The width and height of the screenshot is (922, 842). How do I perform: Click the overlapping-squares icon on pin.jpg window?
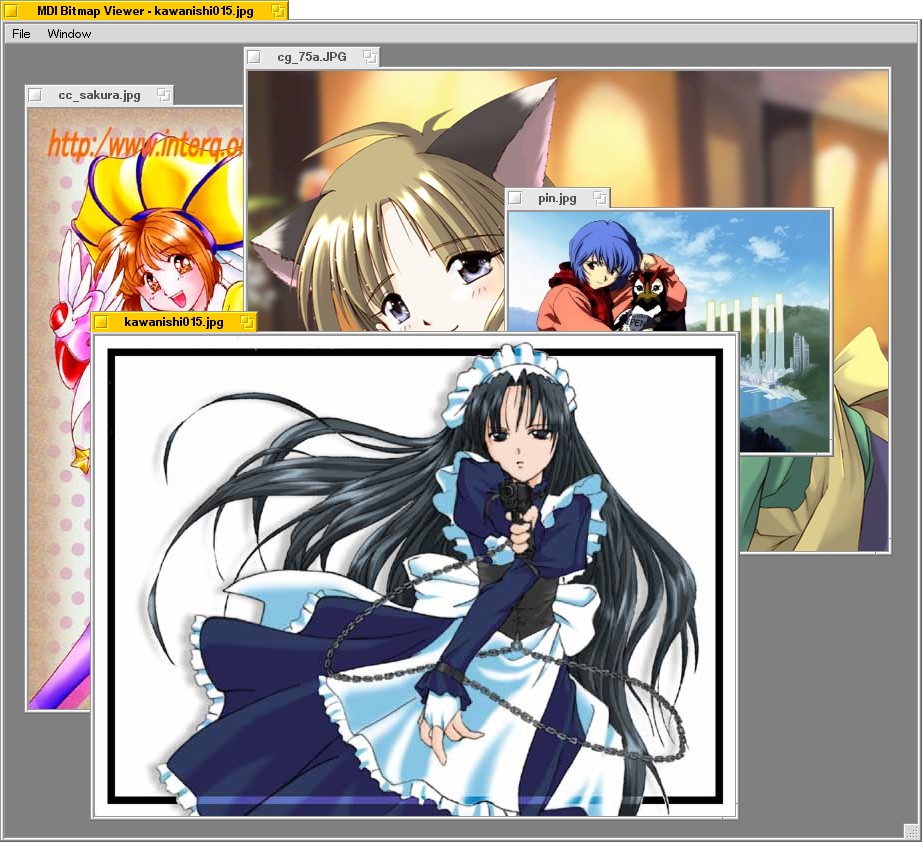(600, 198)
